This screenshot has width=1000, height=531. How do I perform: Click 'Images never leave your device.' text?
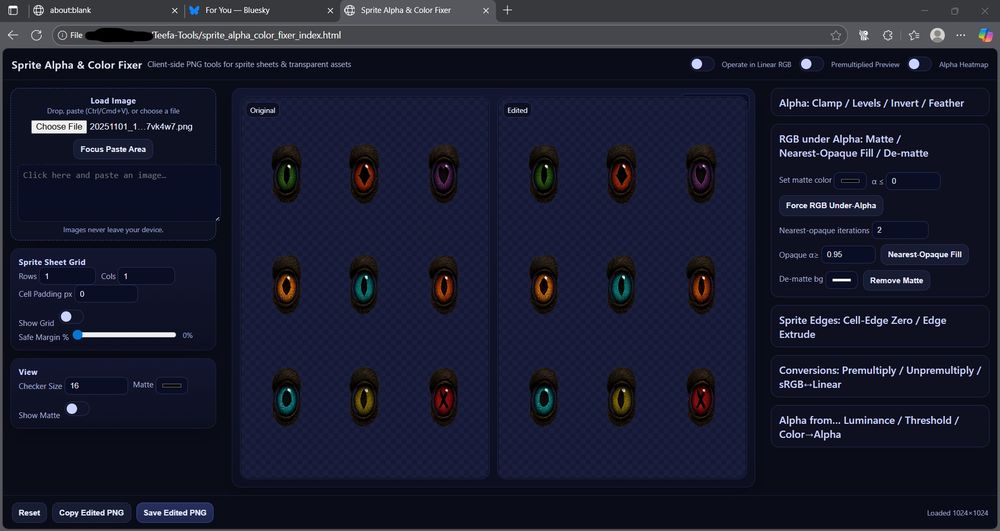click(x=113, y=229)
